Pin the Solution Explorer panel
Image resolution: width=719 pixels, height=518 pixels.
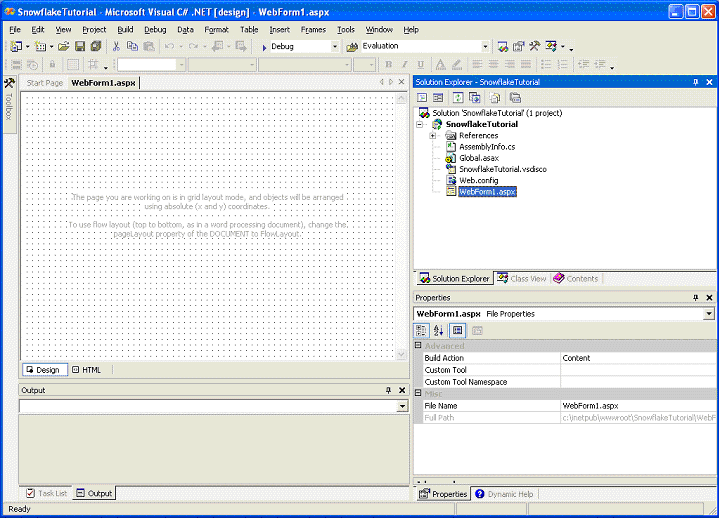(x=696, y=82)
